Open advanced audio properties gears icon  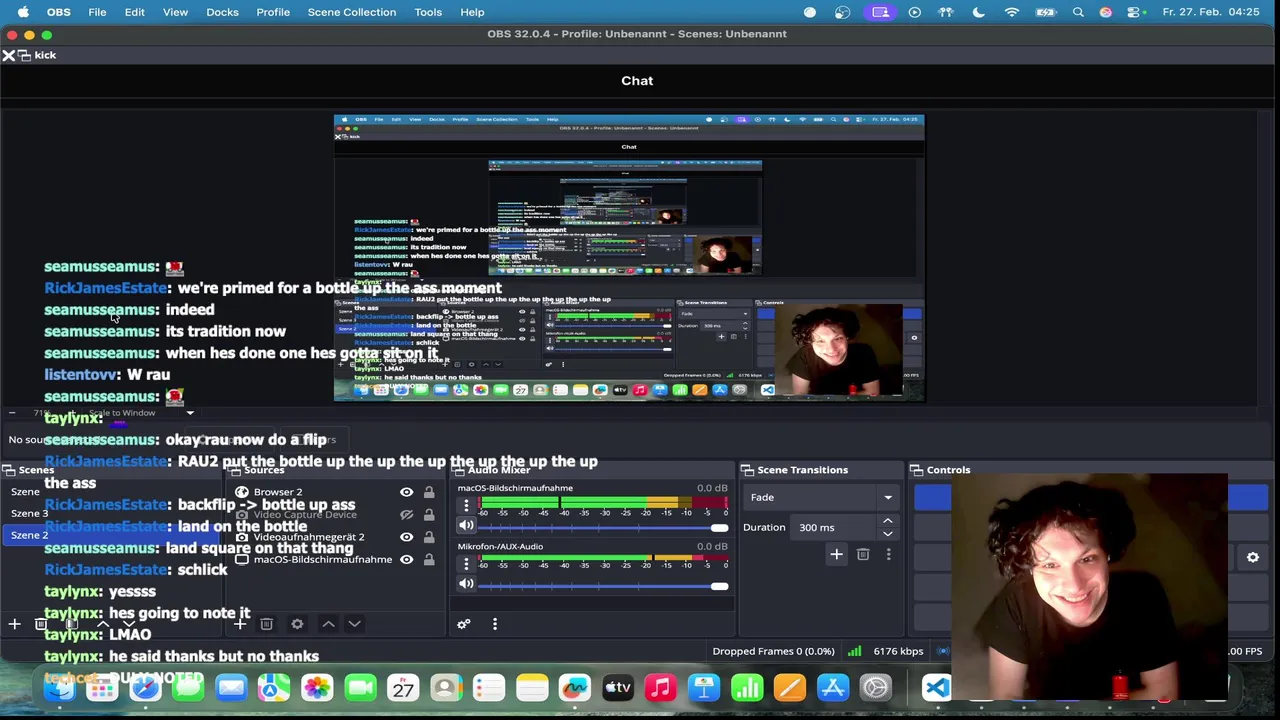464,624
